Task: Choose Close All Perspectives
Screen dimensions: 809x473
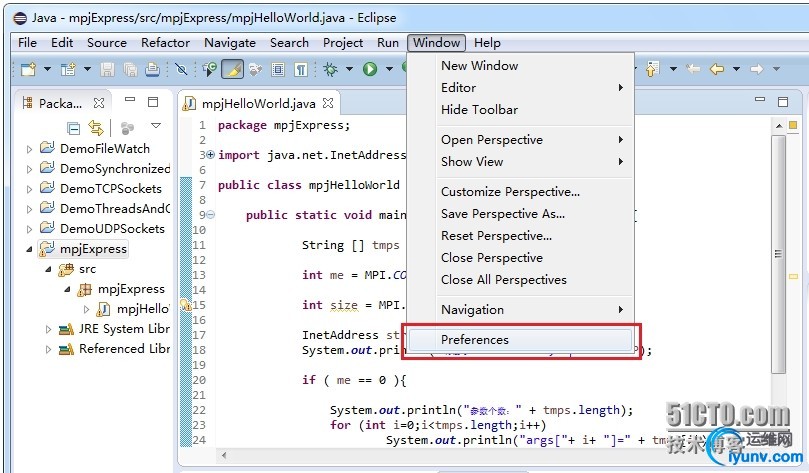Action: [x=520, y=280]
